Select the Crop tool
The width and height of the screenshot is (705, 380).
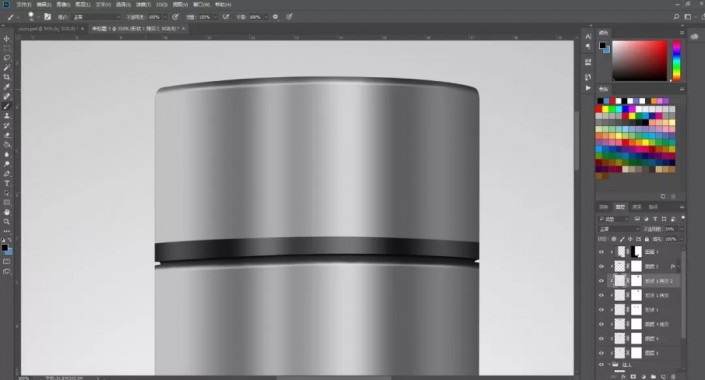pyautogui.click(x=7, y=77)
